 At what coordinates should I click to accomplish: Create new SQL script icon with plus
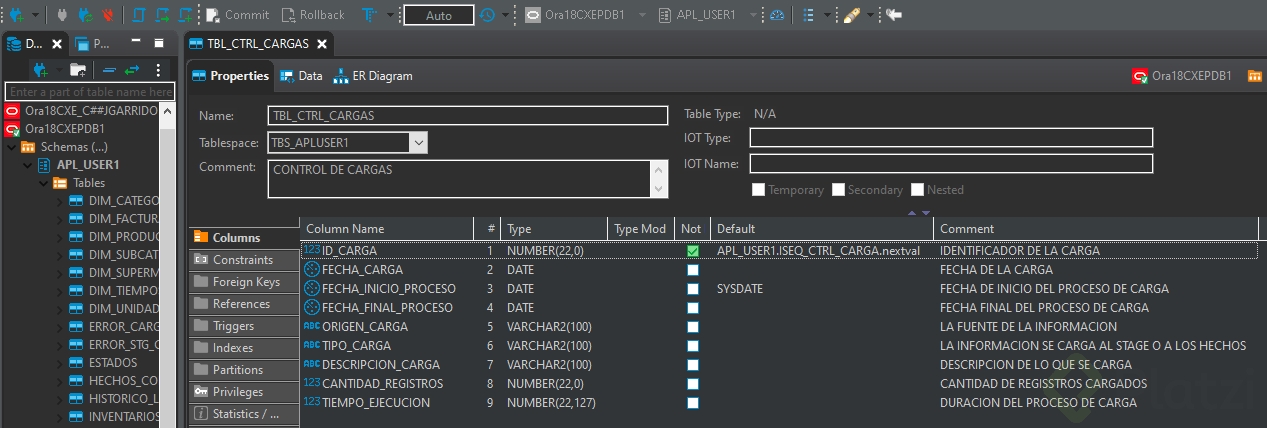point(186,15)
